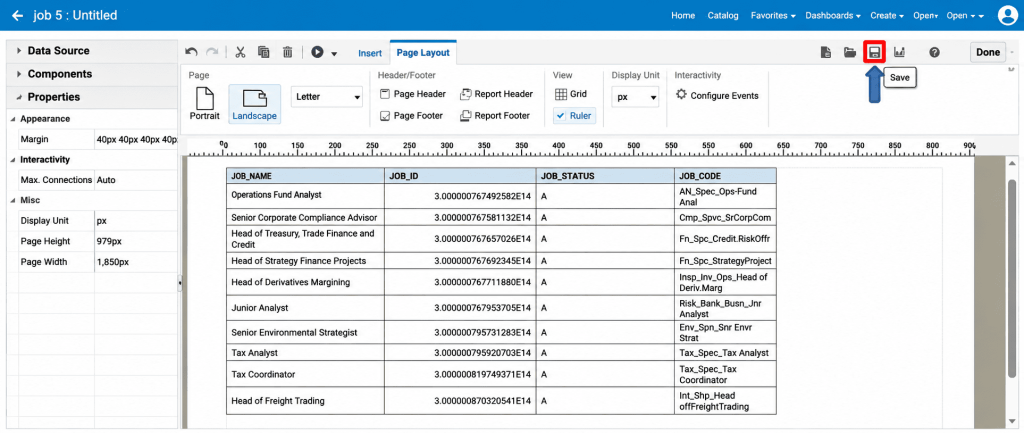Click the Senior Corporate Compliance Advisor cell
This screenshot has width=1024, height=433.
[305, 217]
